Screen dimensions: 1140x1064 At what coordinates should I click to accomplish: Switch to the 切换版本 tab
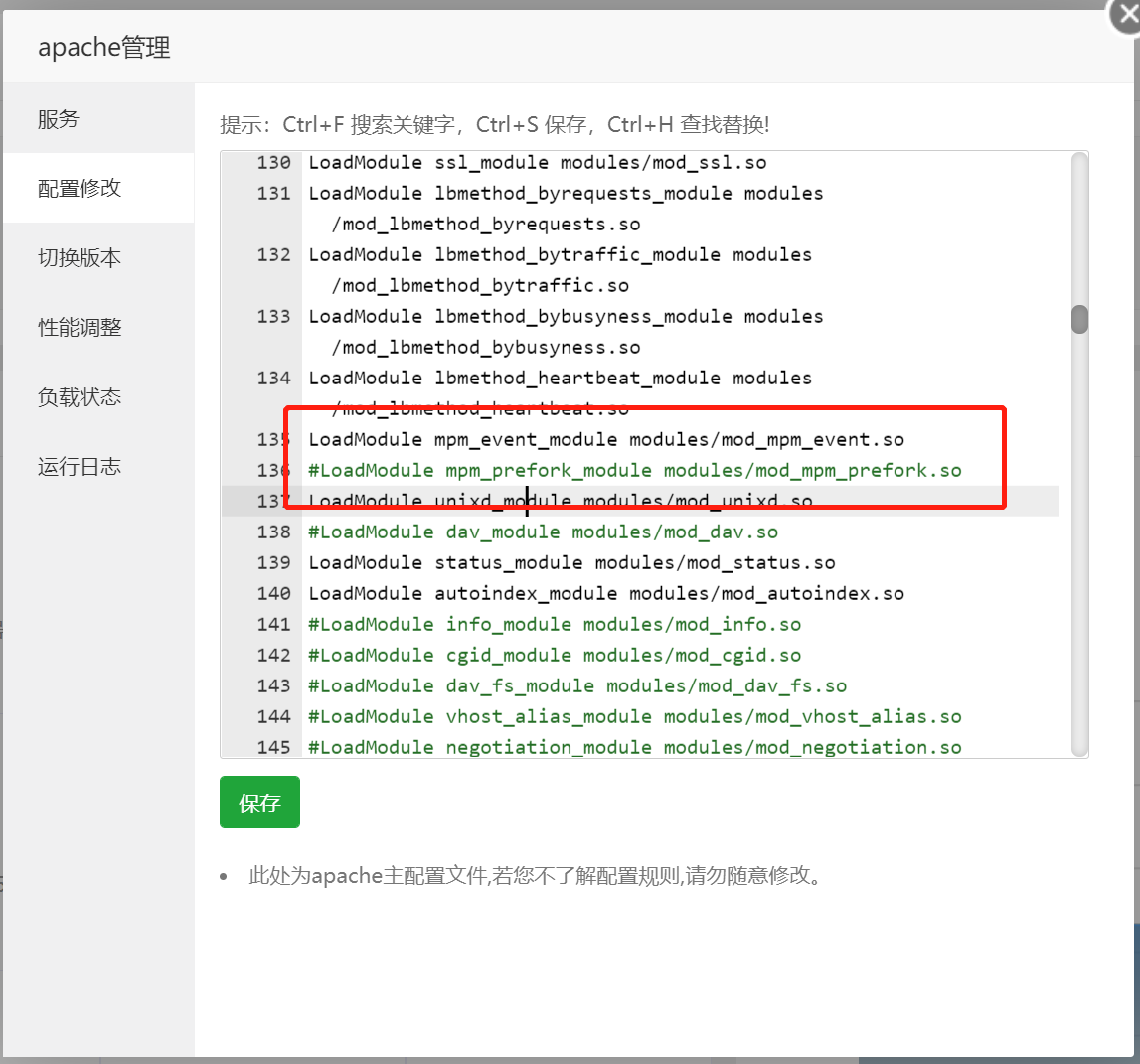pos(98,258)
